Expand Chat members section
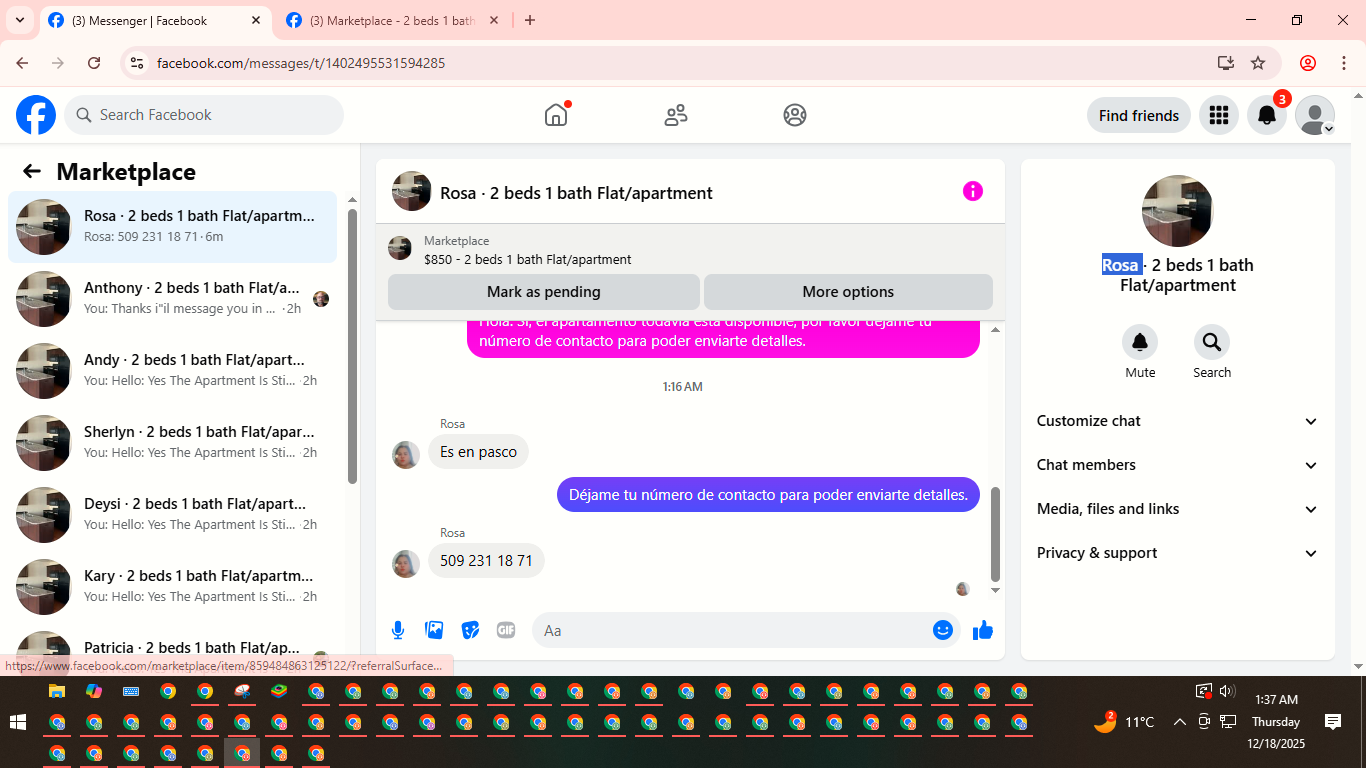Image resolution: width=1366 pixels, height=768 pixels. coord(1177,465)
